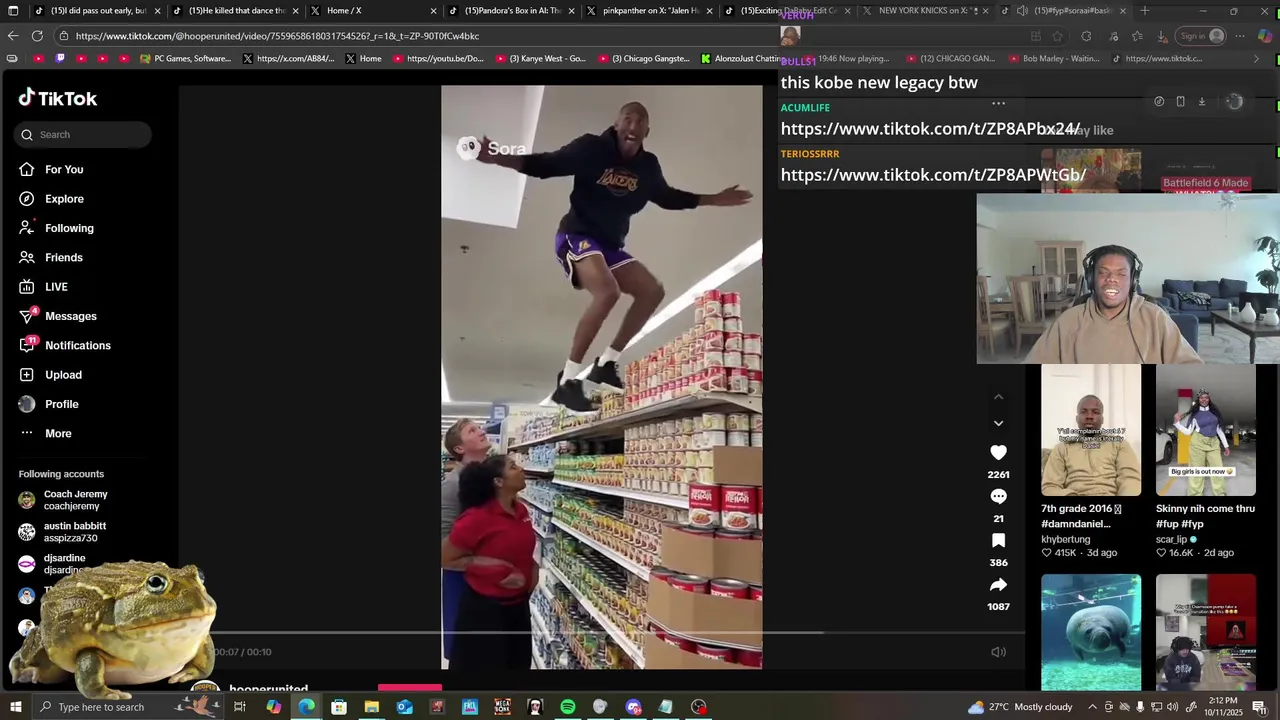Open PC Games, Software bookmark

click(x=186, y=59)
